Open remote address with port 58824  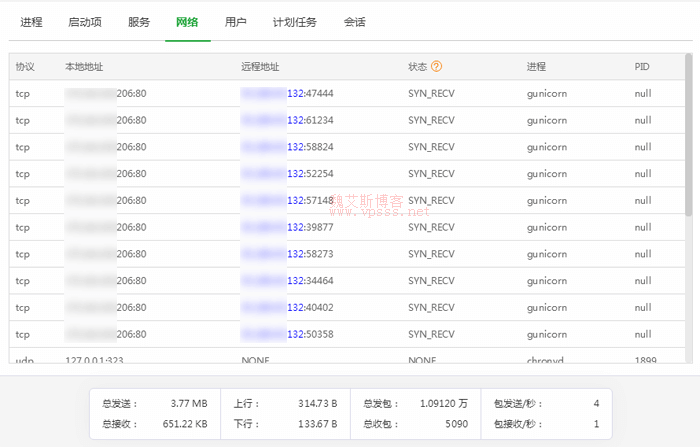[x=287, y=147]
